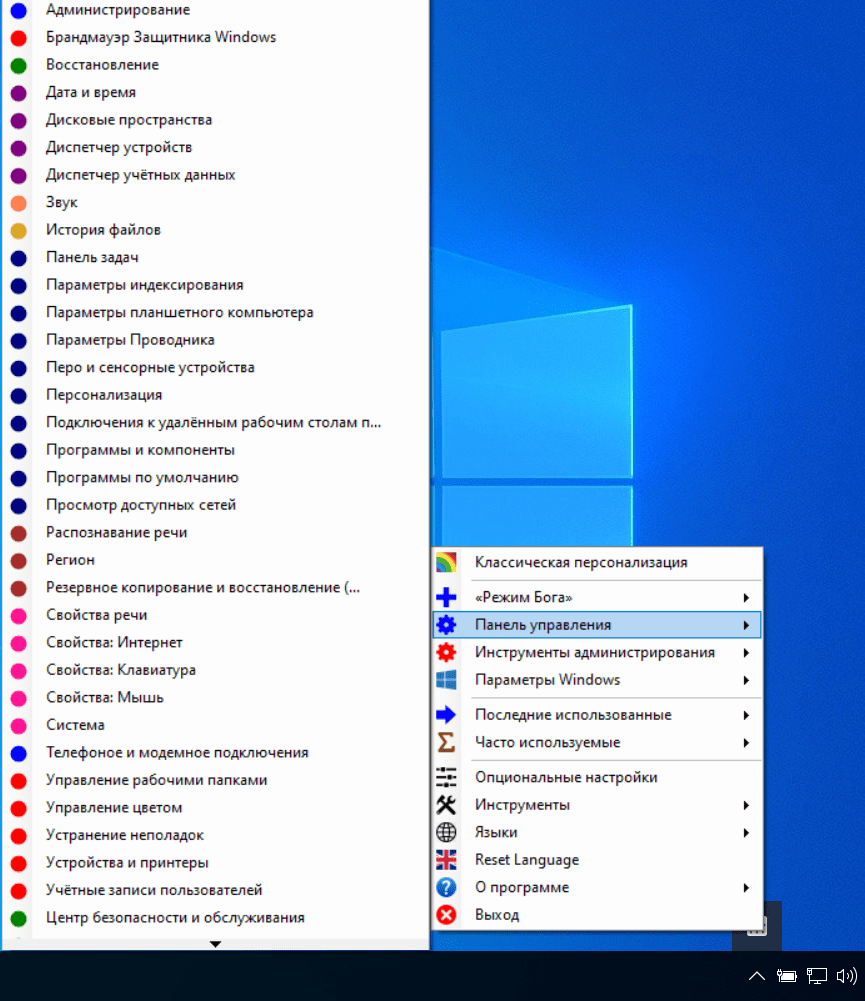Expand Панель управления submenu arrow
Viewport: 865px width, 1001px height.
746,625
